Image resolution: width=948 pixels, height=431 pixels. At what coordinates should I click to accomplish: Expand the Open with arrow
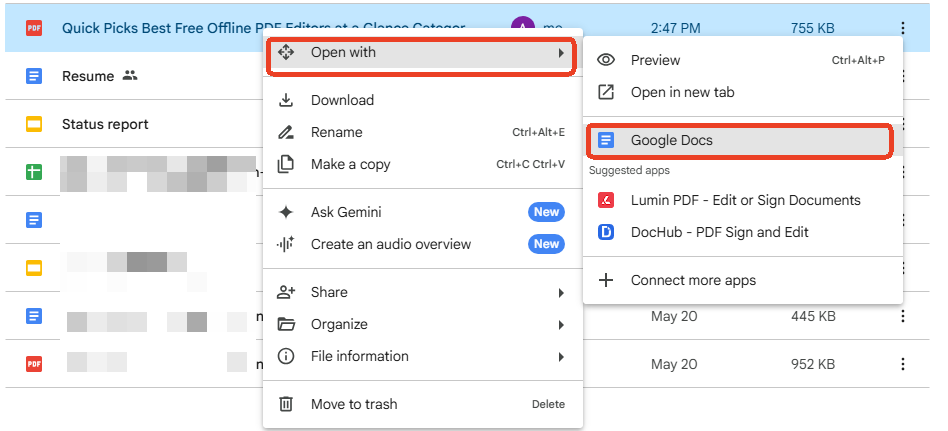click(x=561, y=53)
